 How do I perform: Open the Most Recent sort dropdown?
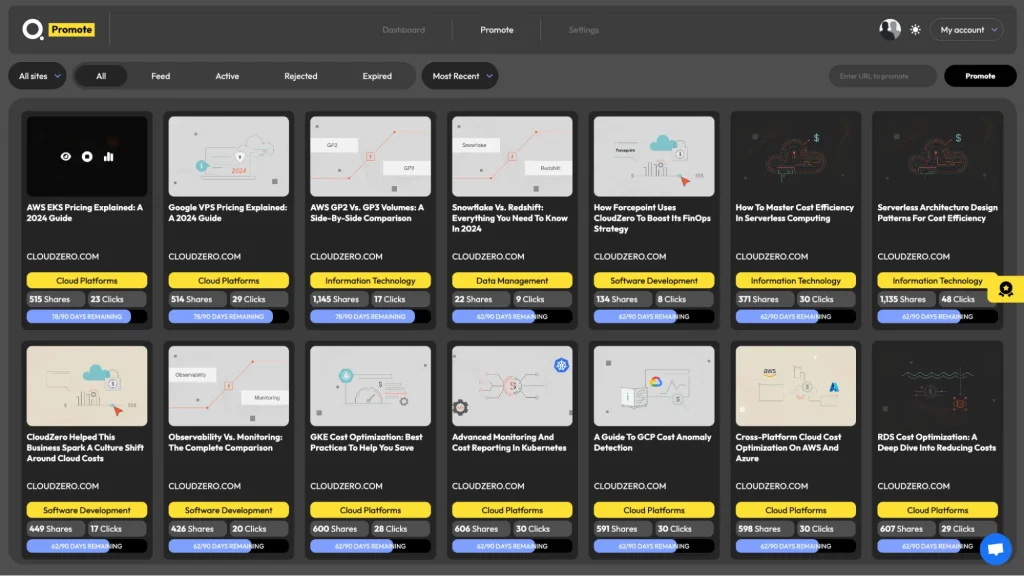click(460, 76)
